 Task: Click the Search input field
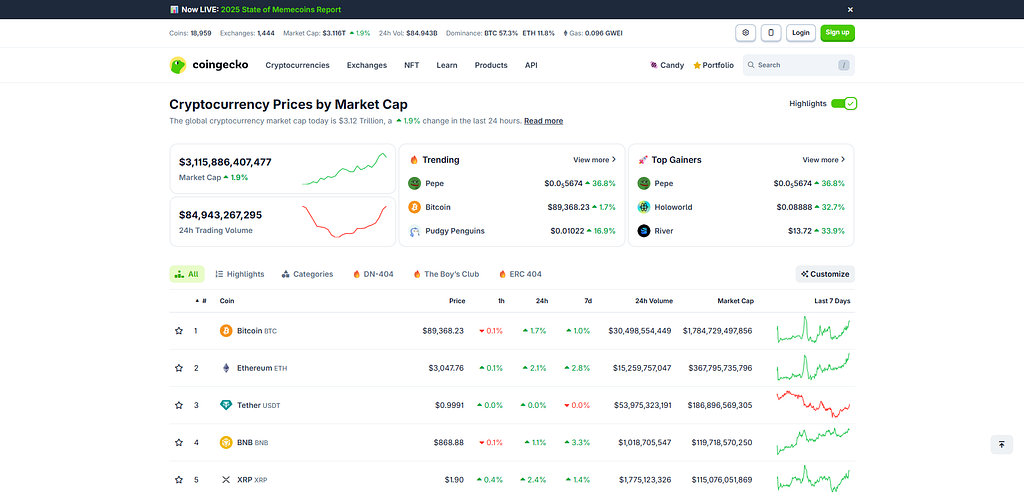pyautogui.click(x=798, y=65)
